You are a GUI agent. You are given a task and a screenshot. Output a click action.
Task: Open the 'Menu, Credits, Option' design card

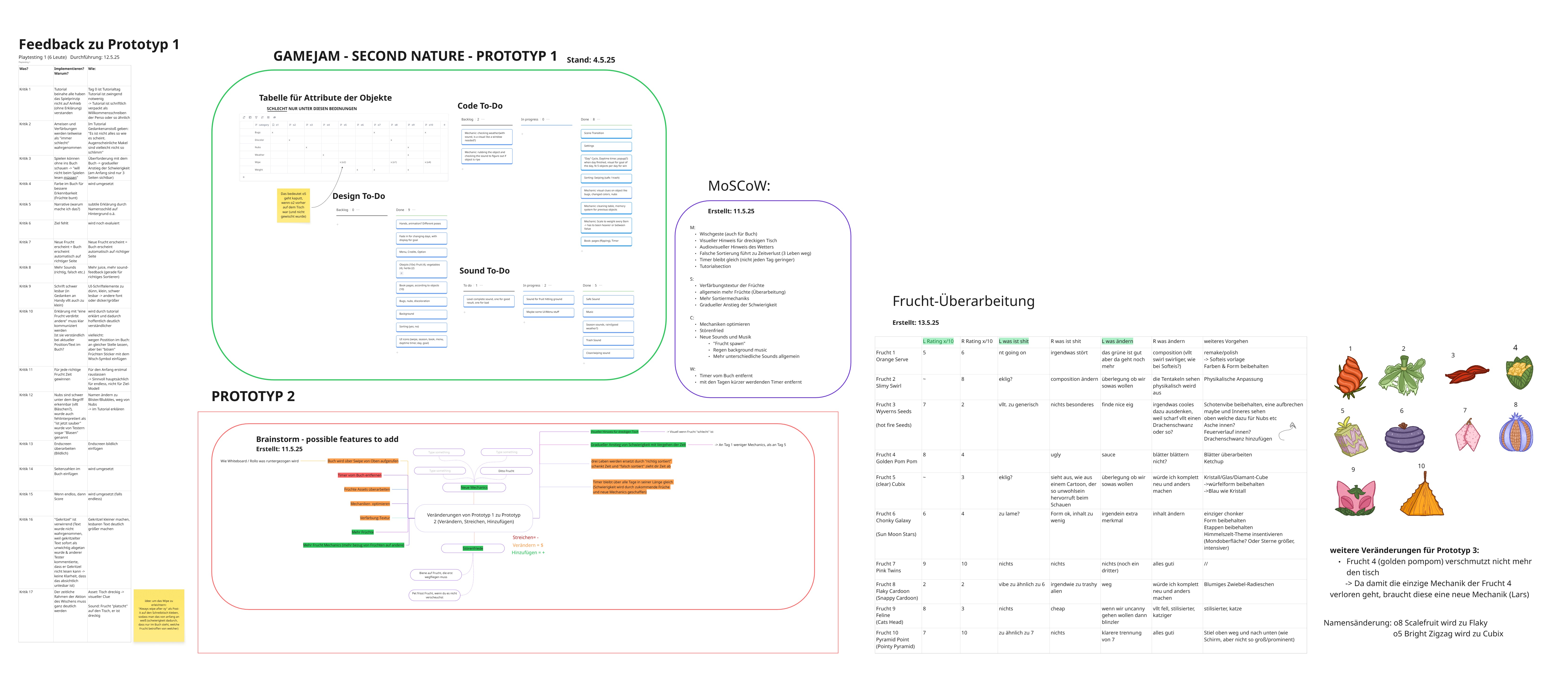tap(422, 253)
